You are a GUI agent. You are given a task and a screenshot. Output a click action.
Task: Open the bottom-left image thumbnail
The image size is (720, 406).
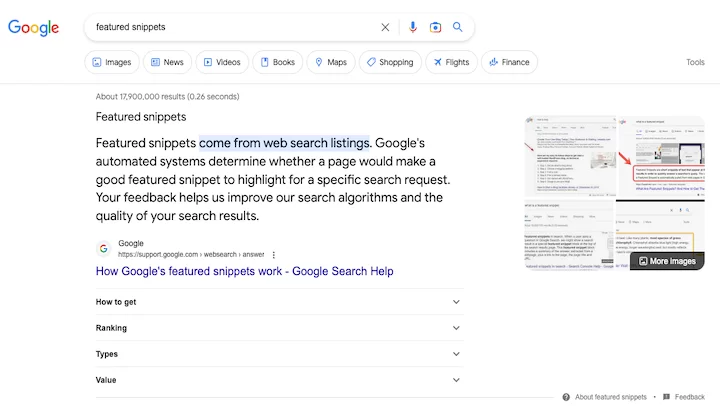(x=569, y=235)
